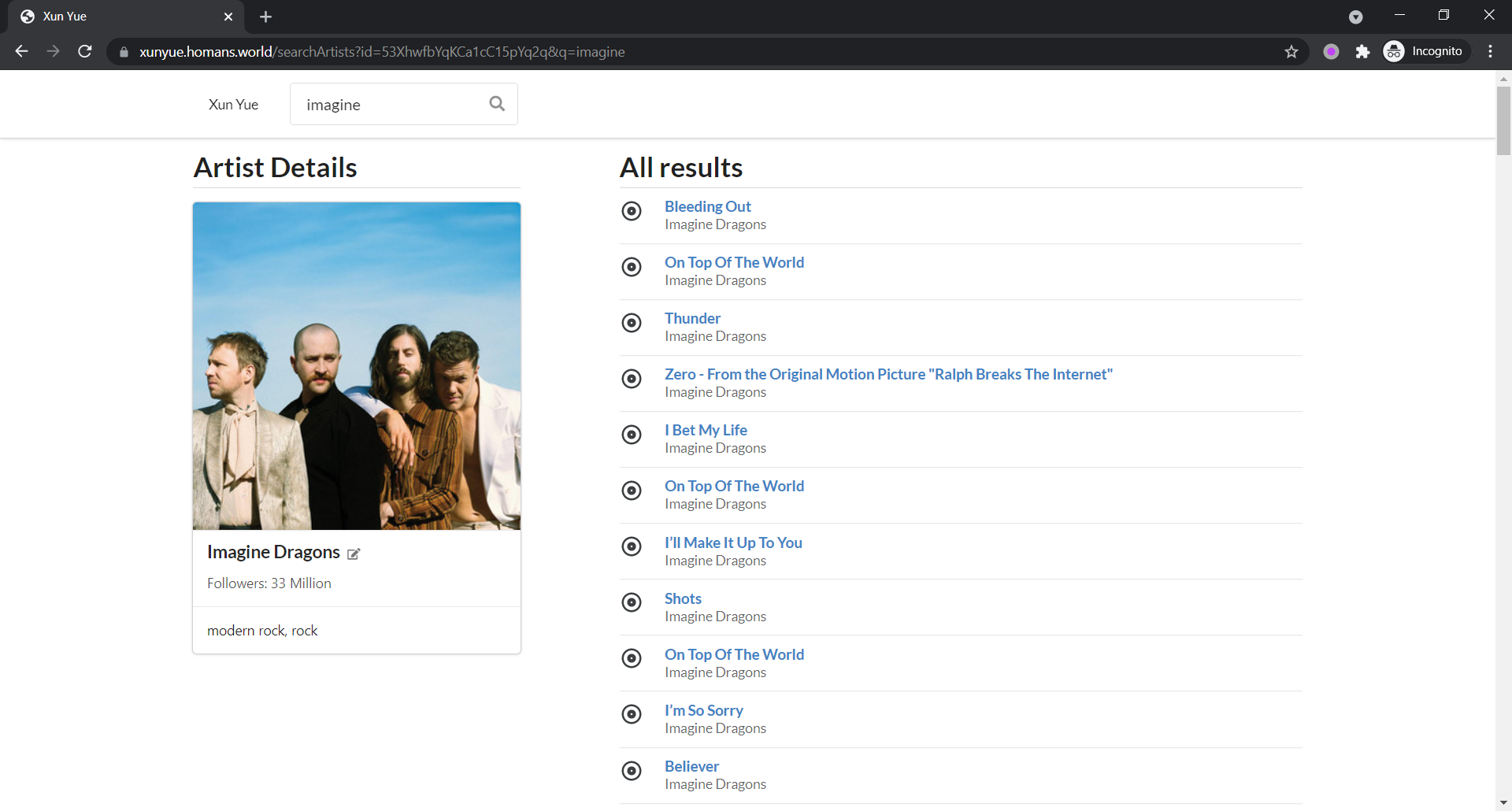Open Chrome three-dot menu
Viewport: 1512px width, 811px height.
coord(1490,51)
